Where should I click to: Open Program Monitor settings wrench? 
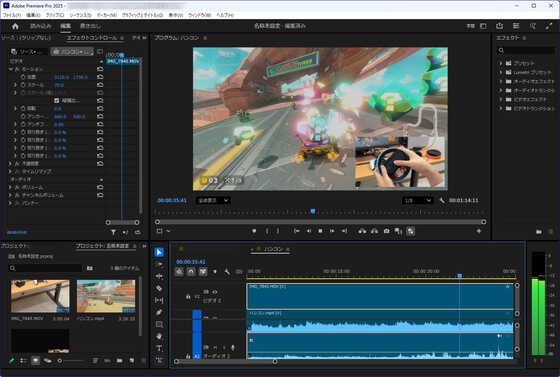click(x=442, y=201)
